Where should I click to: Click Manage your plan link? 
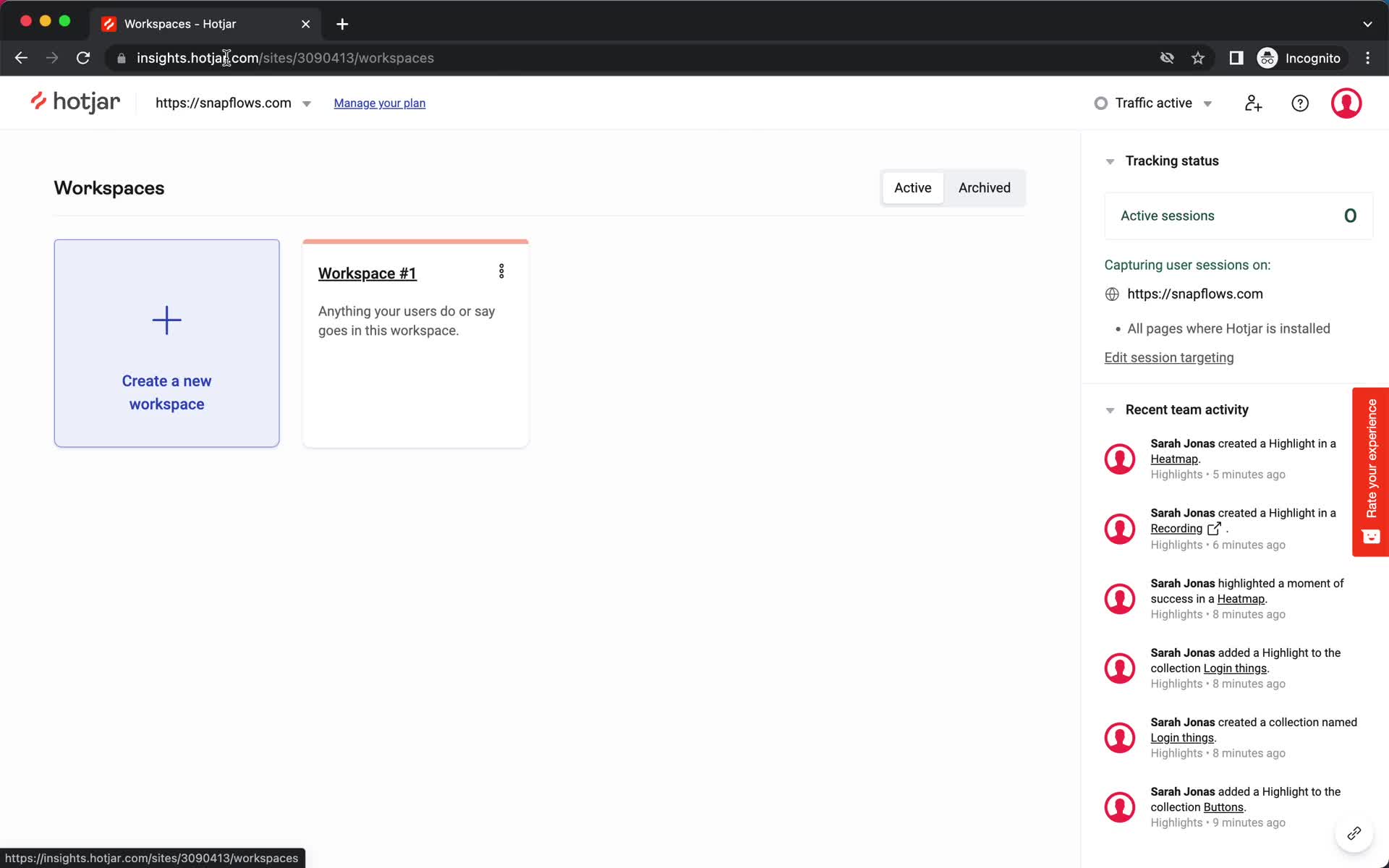coord(380,103)
